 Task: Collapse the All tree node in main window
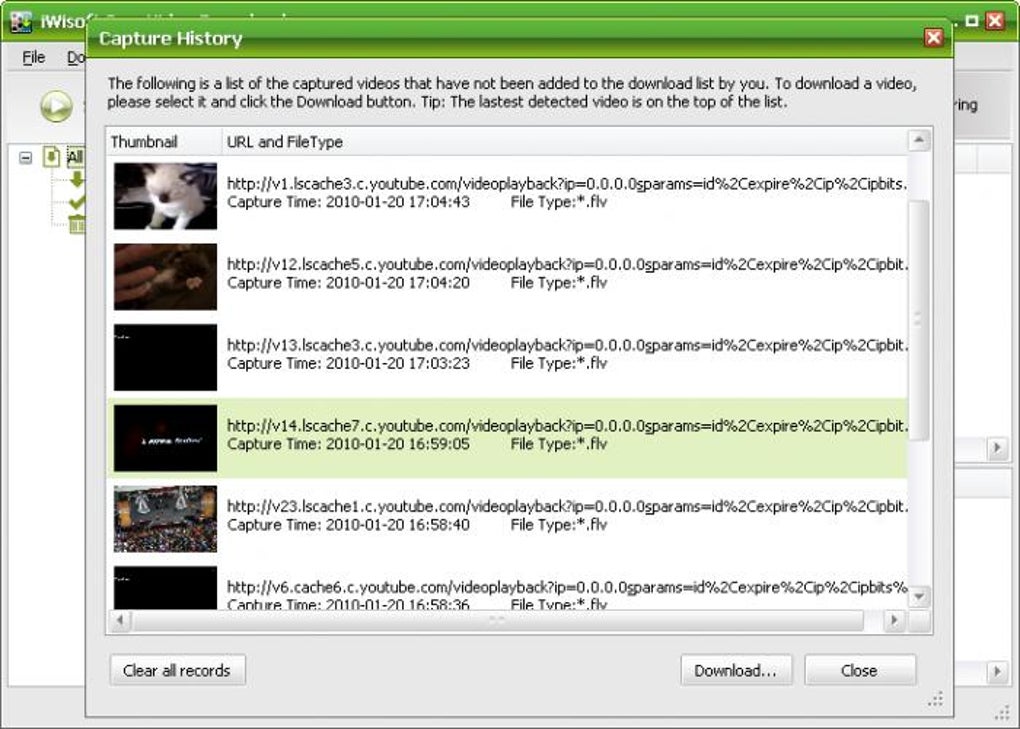(x=25, y=157)
